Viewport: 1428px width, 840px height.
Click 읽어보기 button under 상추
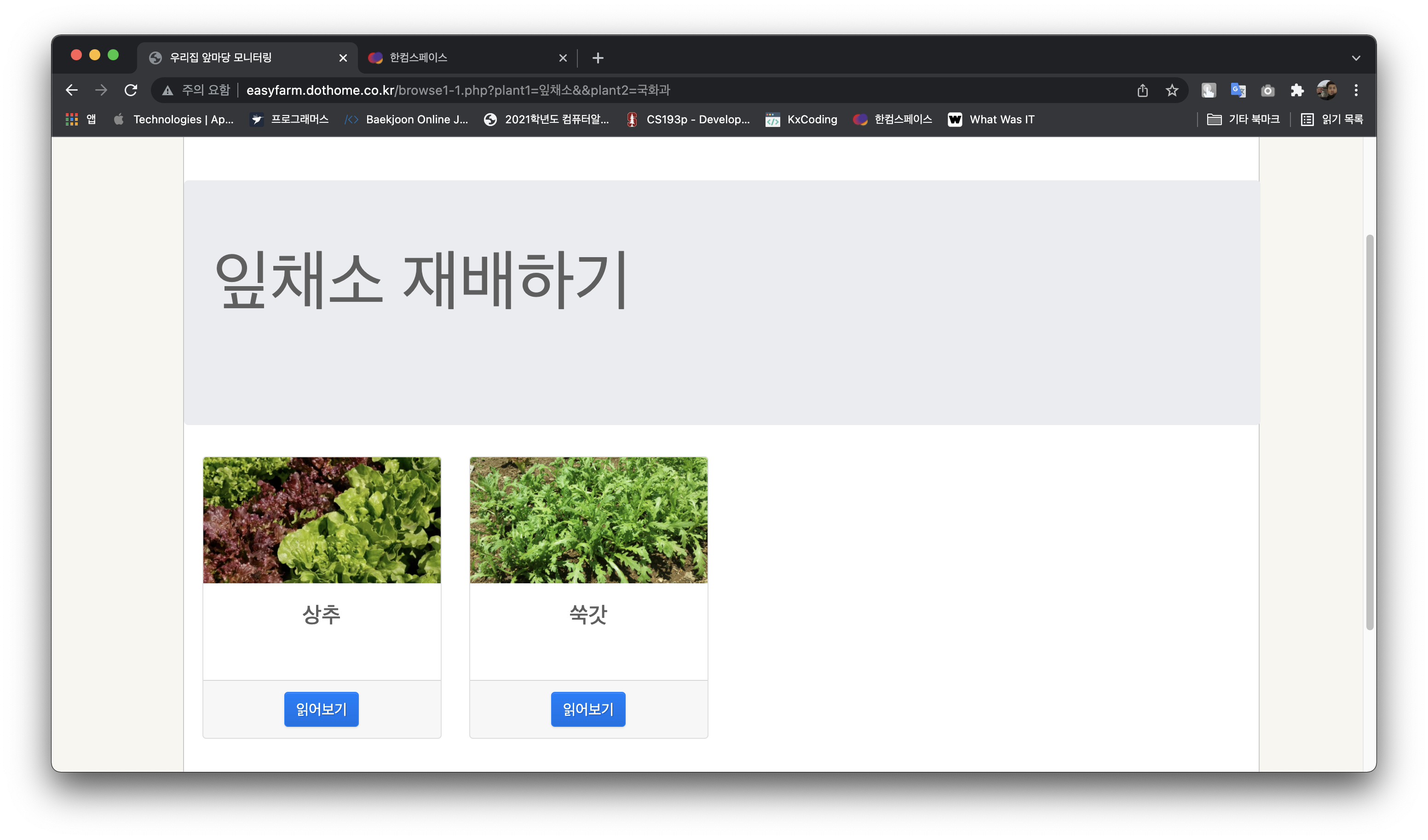321,709
